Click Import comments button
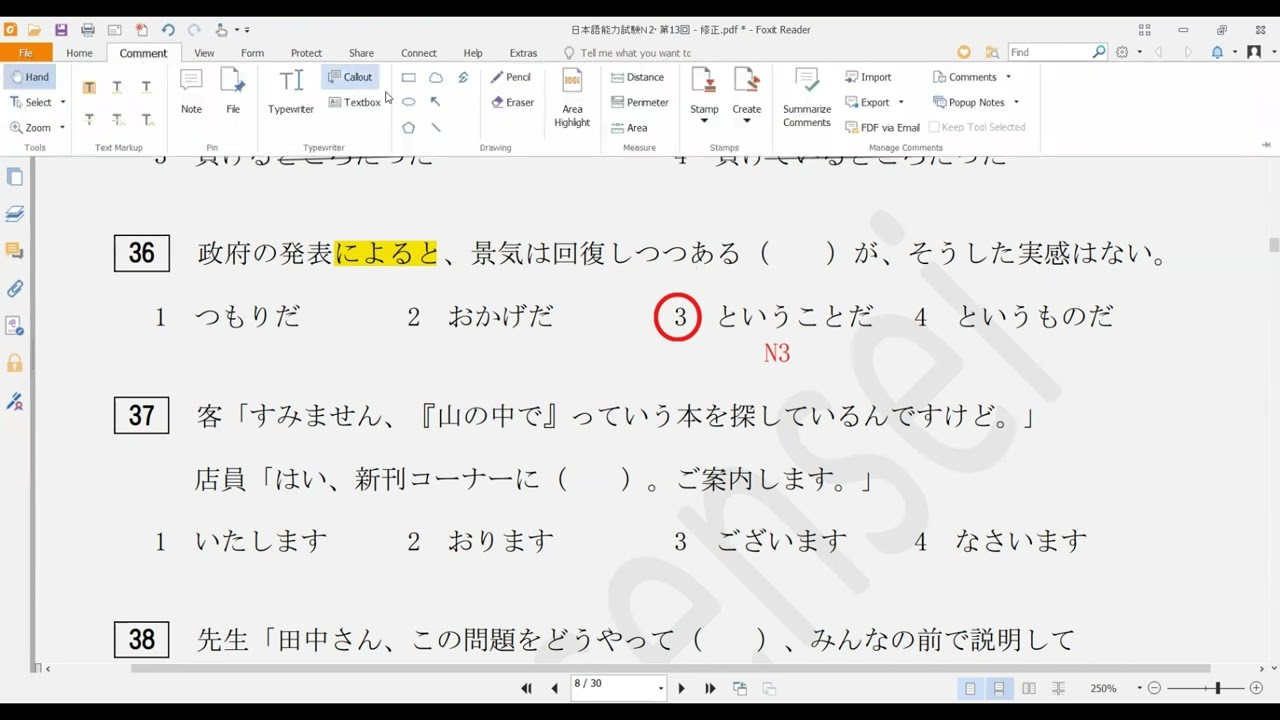 [868, 77]
